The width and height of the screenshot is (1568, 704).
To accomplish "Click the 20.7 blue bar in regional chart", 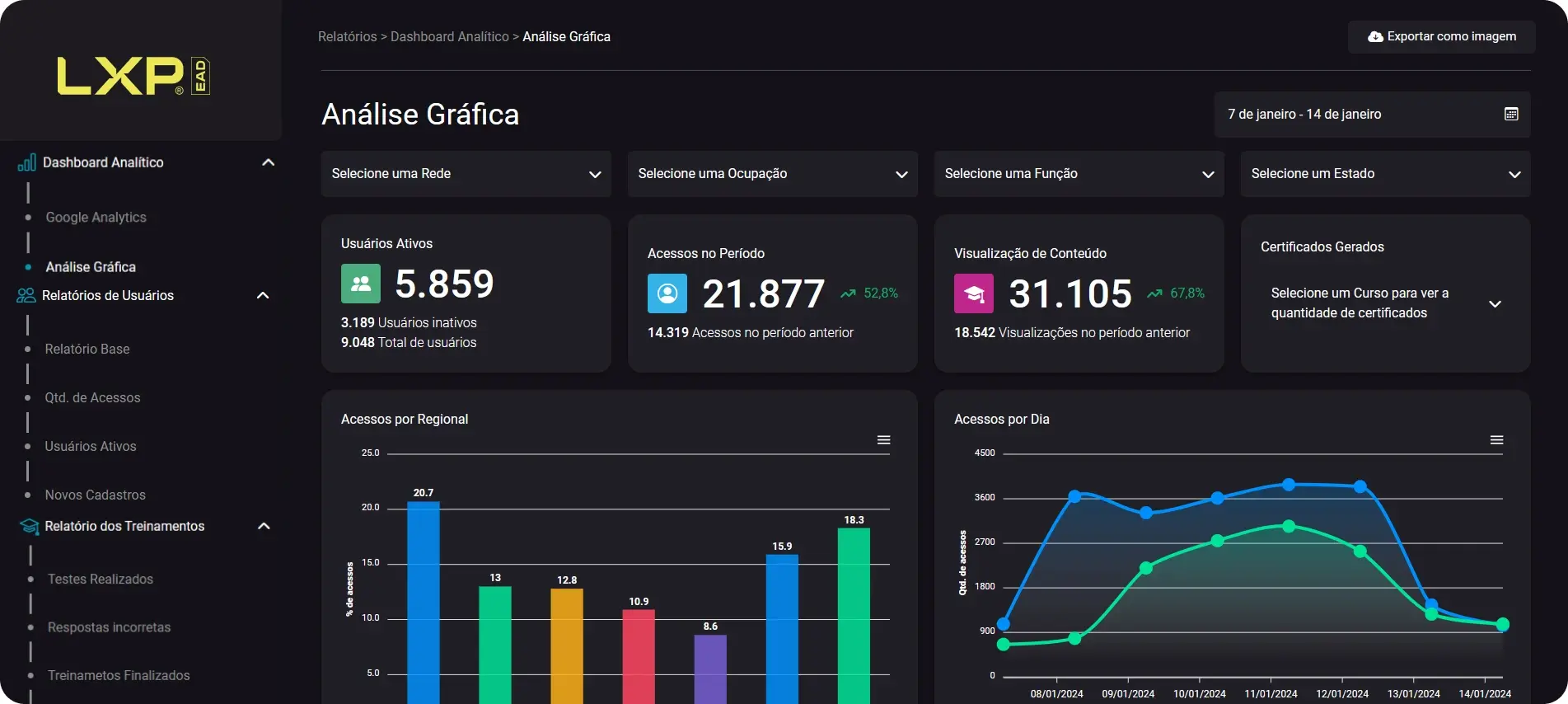I will coord(424,602).
